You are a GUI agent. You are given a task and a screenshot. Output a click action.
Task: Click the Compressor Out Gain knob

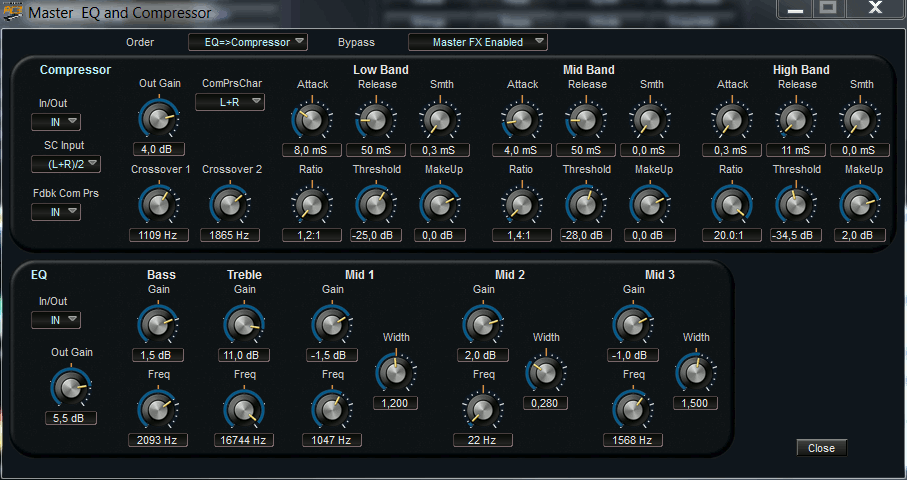click(158, 119)
